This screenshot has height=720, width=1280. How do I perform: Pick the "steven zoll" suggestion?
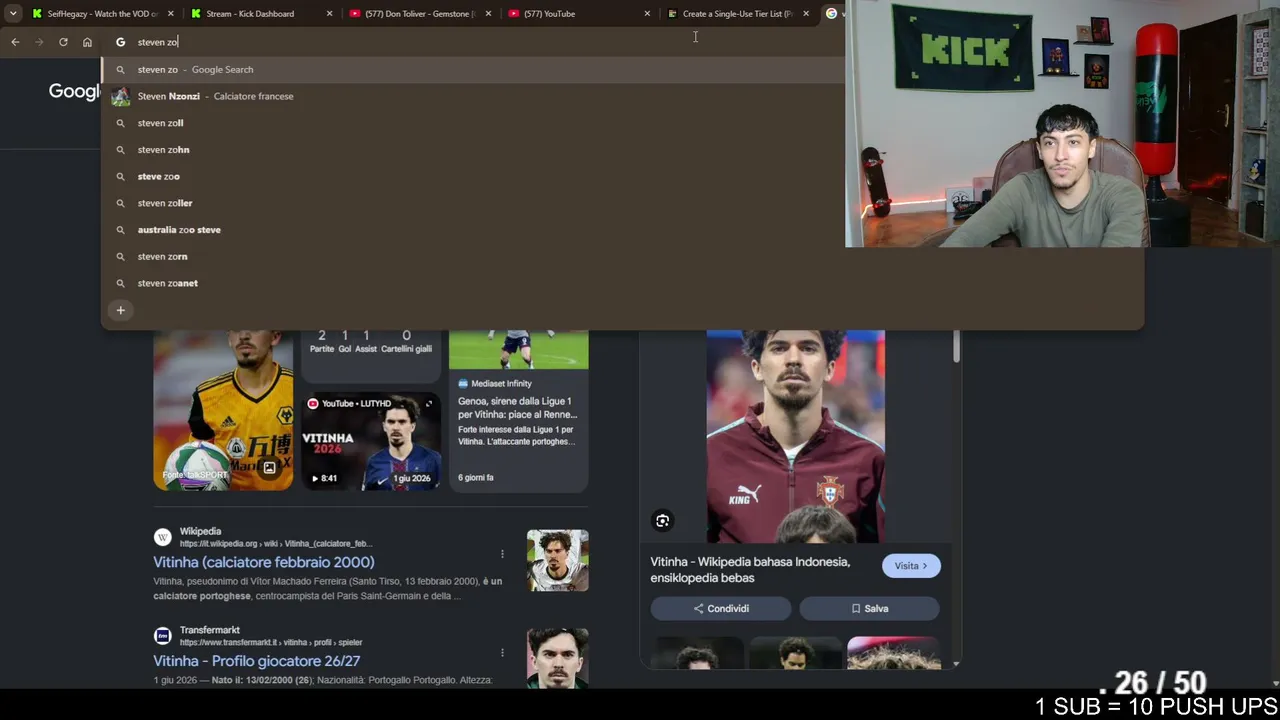click(472, 123)
